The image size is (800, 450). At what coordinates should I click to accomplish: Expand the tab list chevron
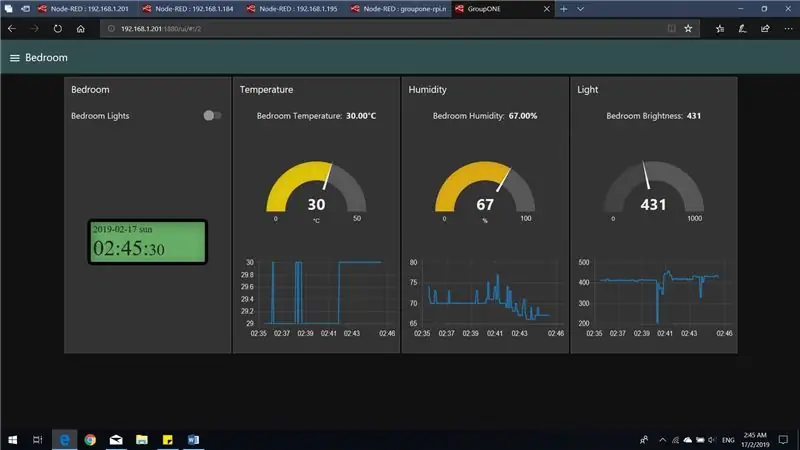point(581,9)
